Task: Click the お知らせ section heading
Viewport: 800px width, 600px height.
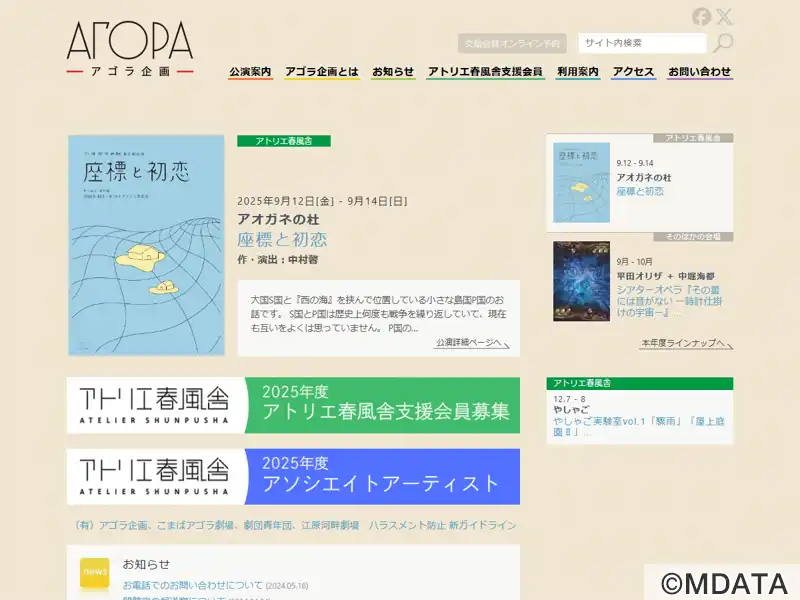Action: tap(146, 564)
